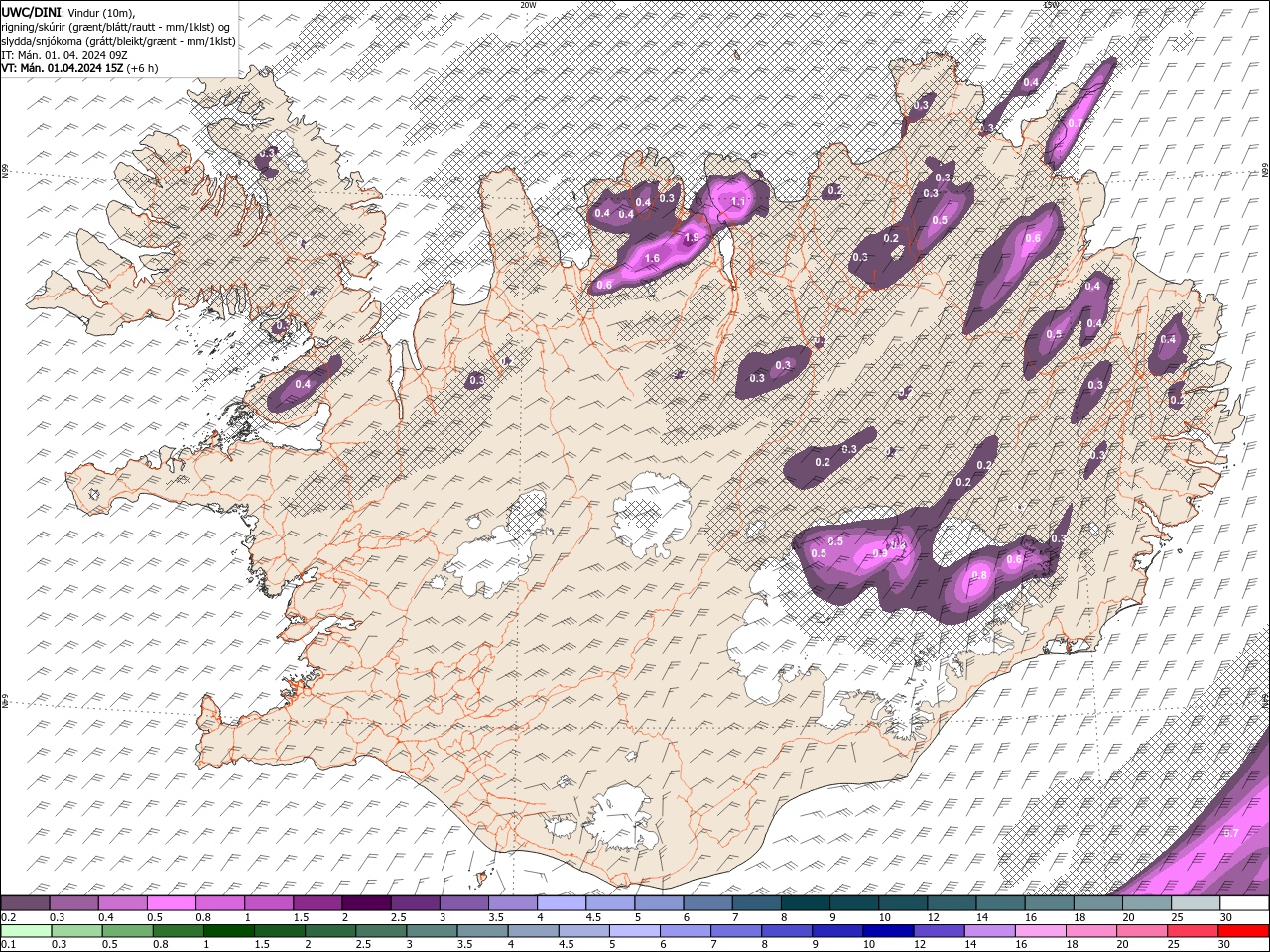Click the rigning/skúrir legend description line

click(116, 27)
